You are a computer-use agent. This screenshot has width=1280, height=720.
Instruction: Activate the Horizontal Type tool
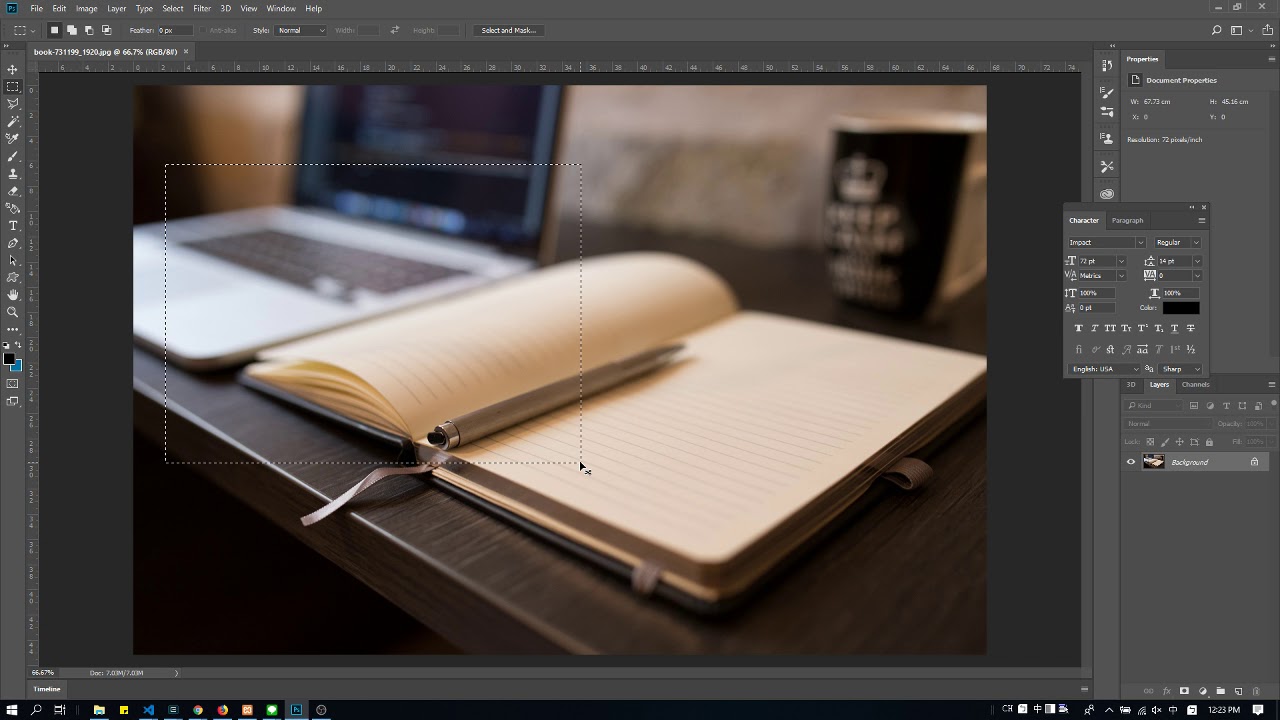13,226
